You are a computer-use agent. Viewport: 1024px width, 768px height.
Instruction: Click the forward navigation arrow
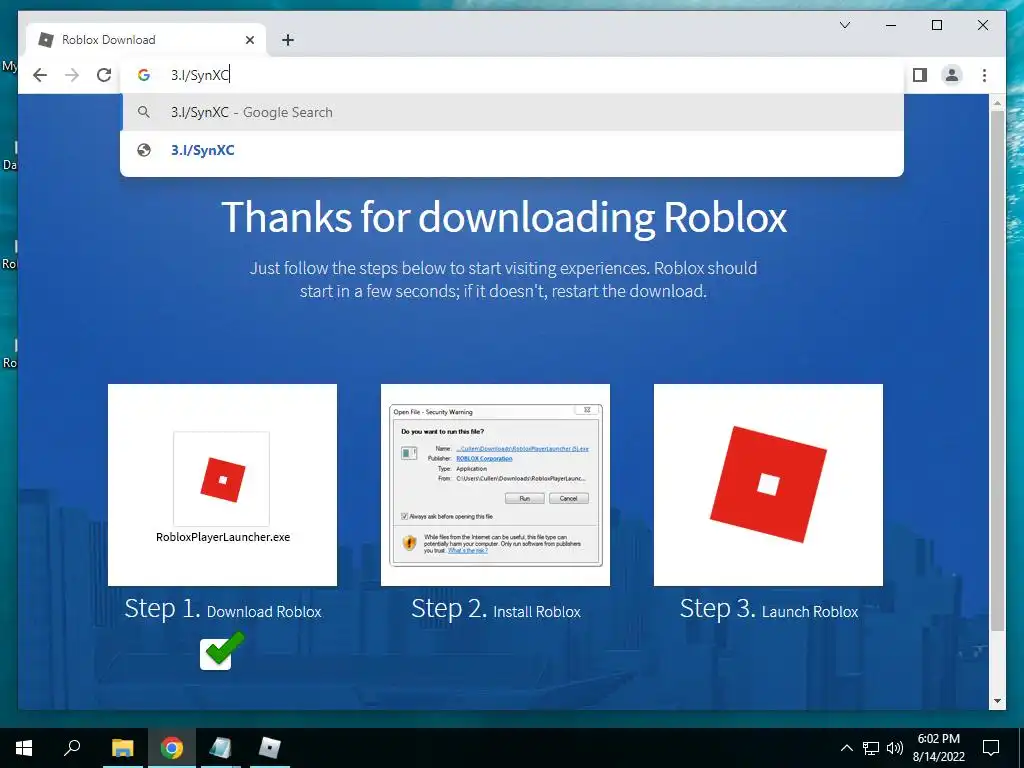(72, 75)
